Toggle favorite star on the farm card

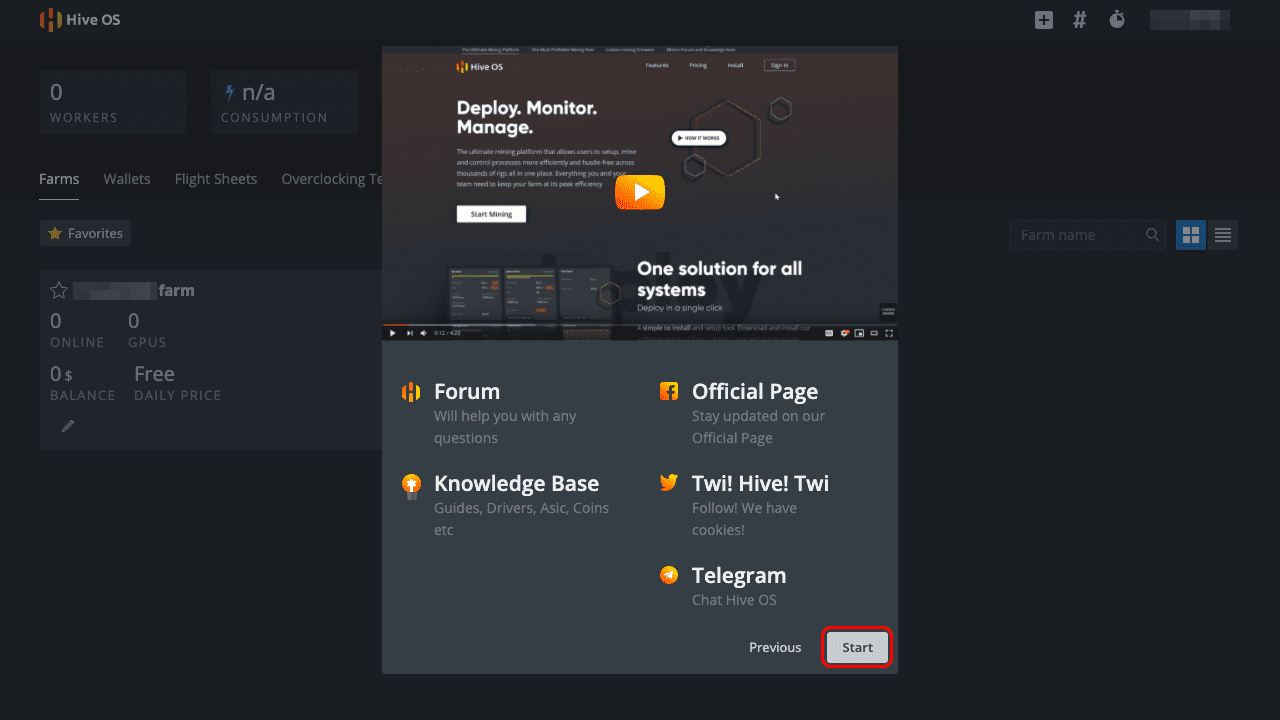coord(59,291)
